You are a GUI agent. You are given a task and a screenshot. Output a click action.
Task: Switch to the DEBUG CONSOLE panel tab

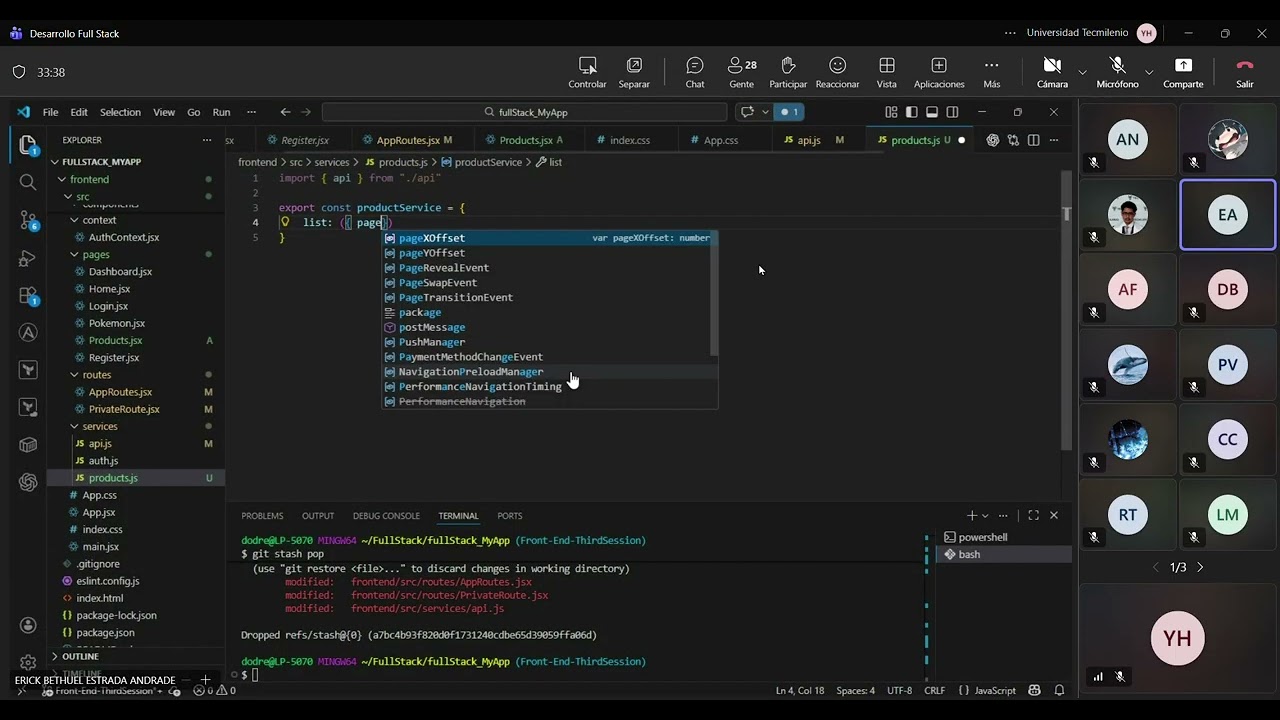coord(386,516)
